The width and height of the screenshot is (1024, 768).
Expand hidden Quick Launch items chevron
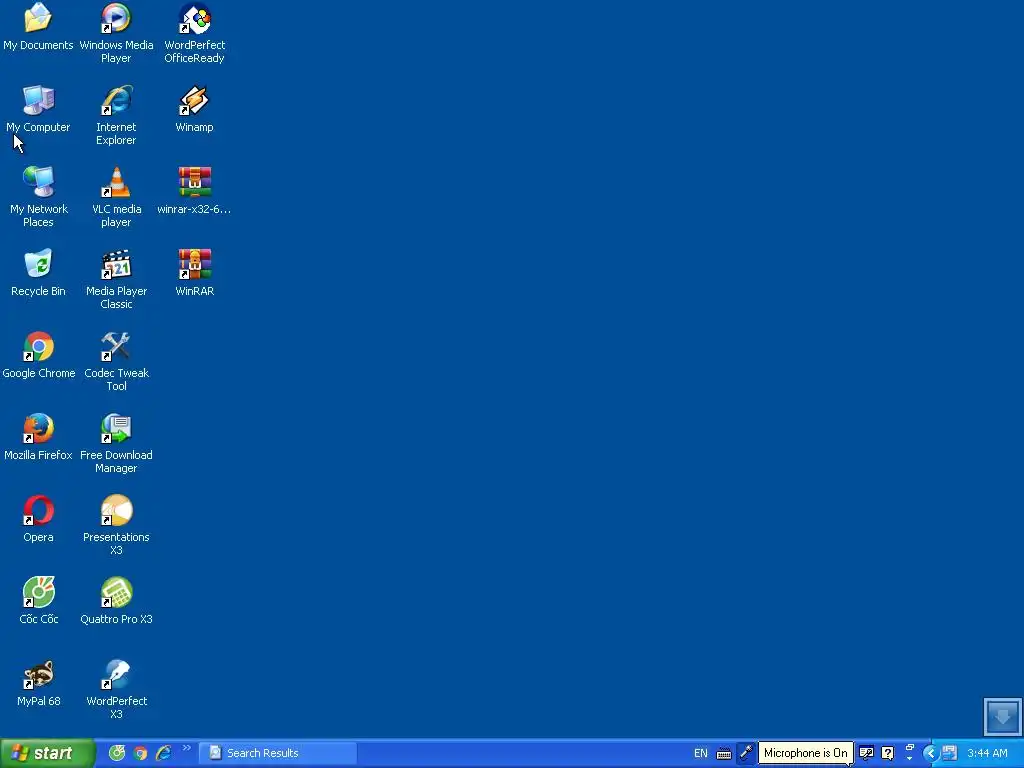point(187,748)
